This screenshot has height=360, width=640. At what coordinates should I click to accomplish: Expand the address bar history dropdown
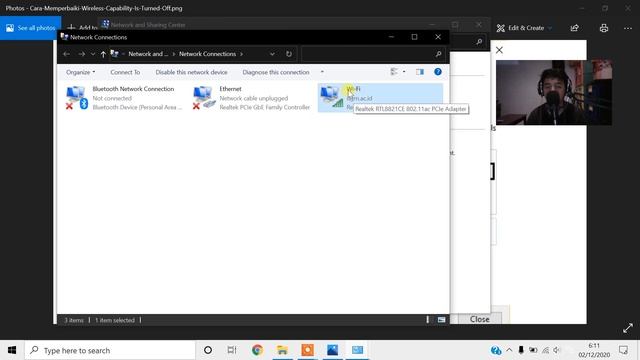[x=272, y=54]
